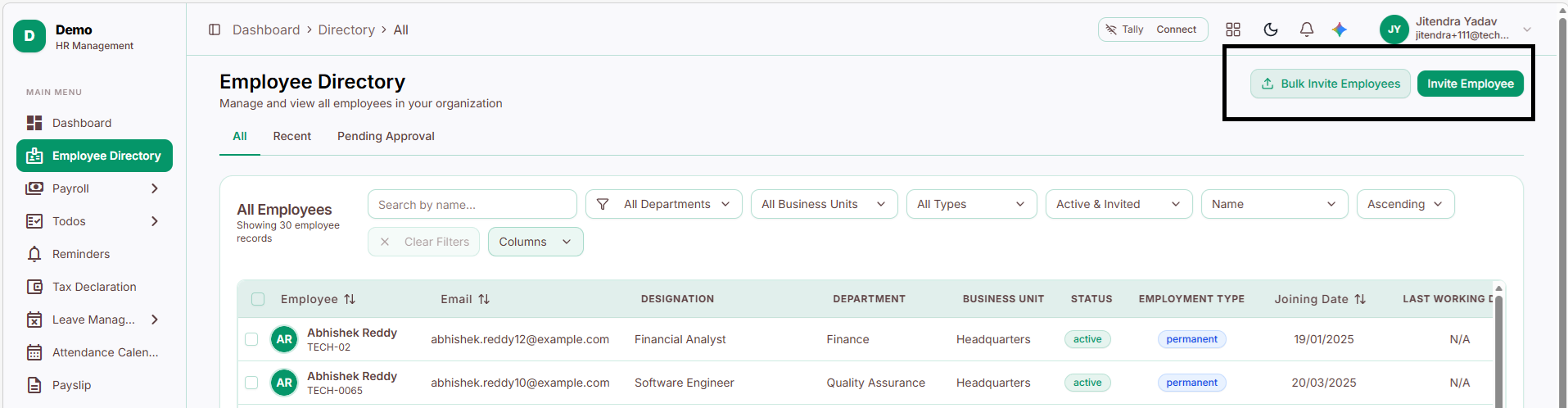Open the Columns dropdown
Screen dimensions: 1568x408
tap(535, 242)
